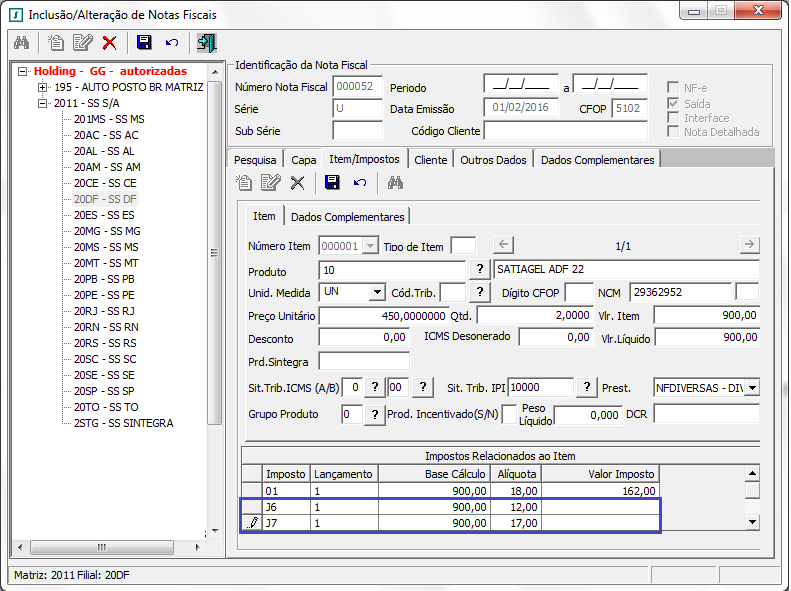Viewport: 791px width, 591px height.
Task: Click the exit door icon in main toolbar
Action: point(206,42)
